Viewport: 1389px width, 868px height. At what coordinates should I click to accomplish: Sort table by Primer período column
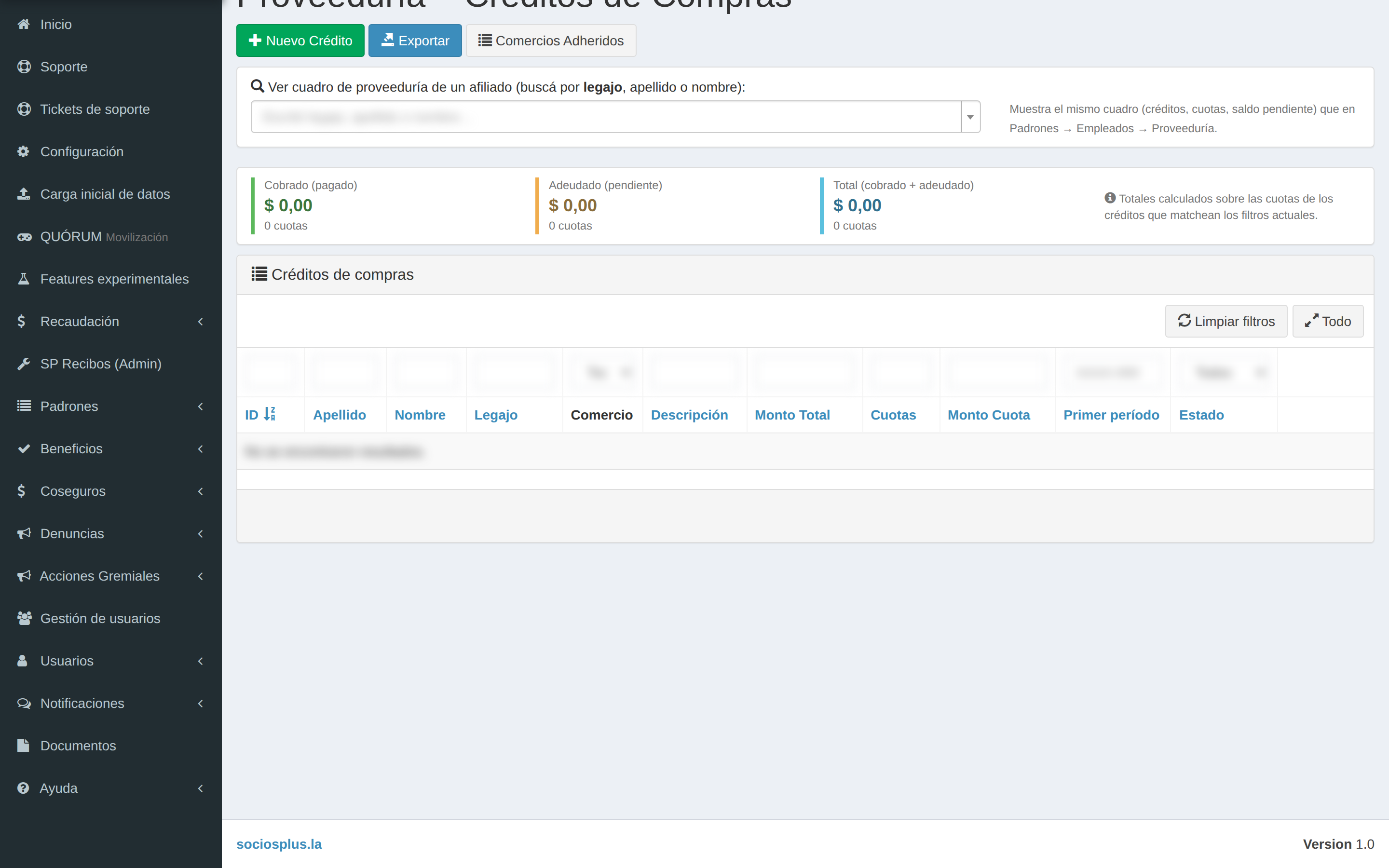tap(1111, 415)
